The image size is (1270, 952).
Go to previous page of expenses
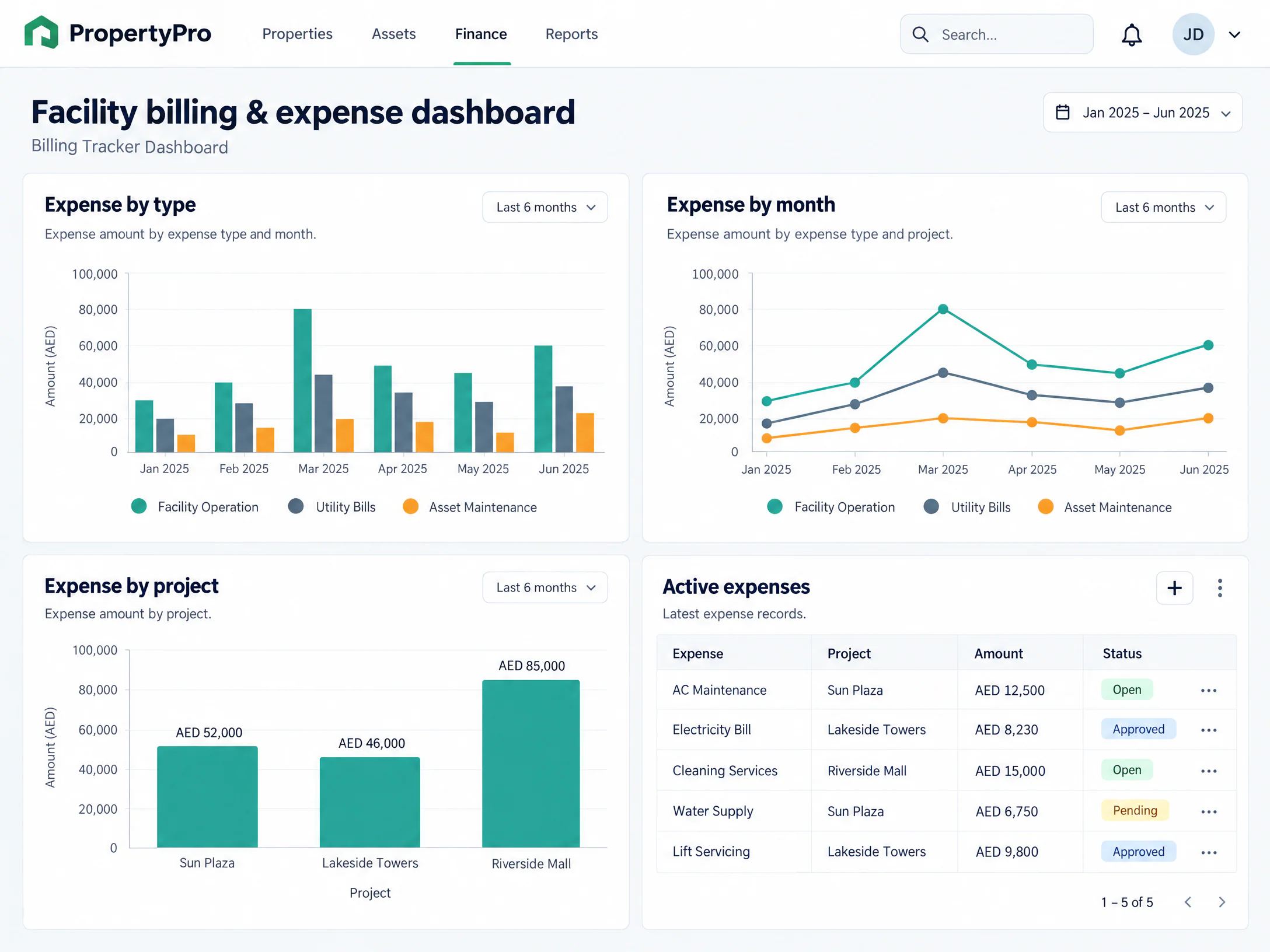point(1188,902)
